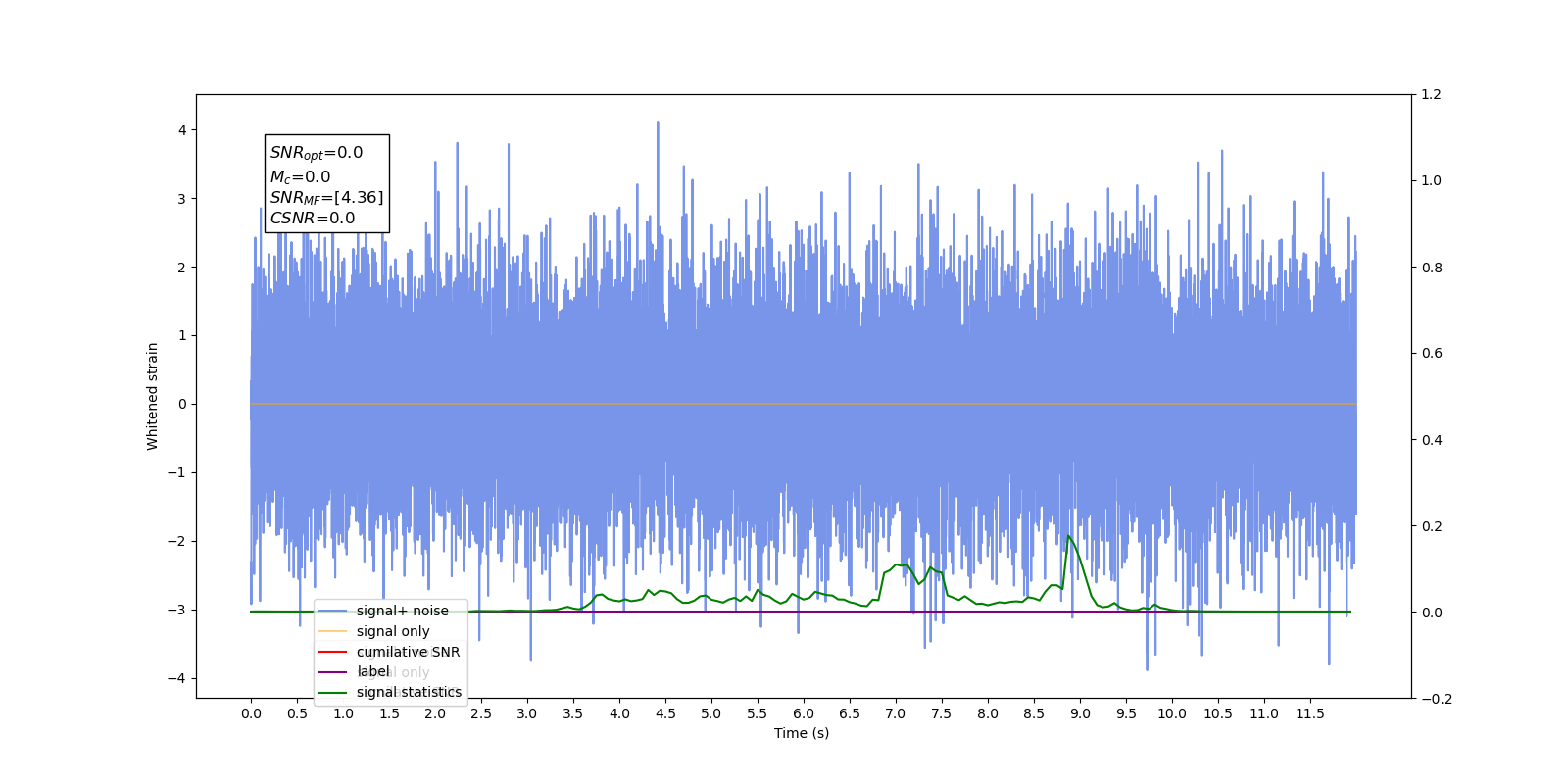Click the 'Whitened strain' y-axis label

tap(153, 396)
